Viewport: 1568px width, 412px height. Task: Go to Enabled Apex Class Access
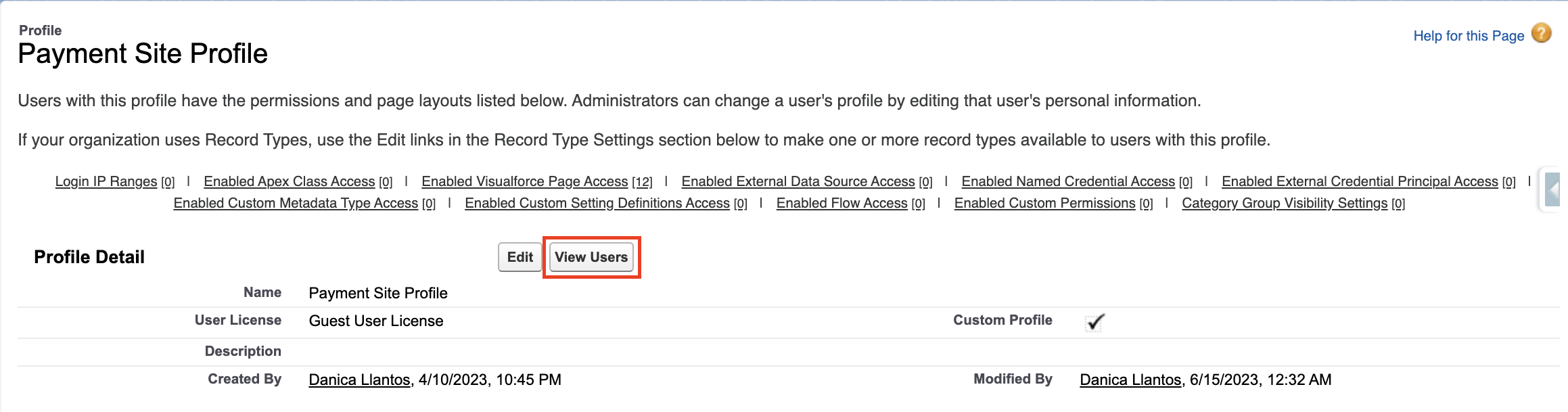click(289, 181)
